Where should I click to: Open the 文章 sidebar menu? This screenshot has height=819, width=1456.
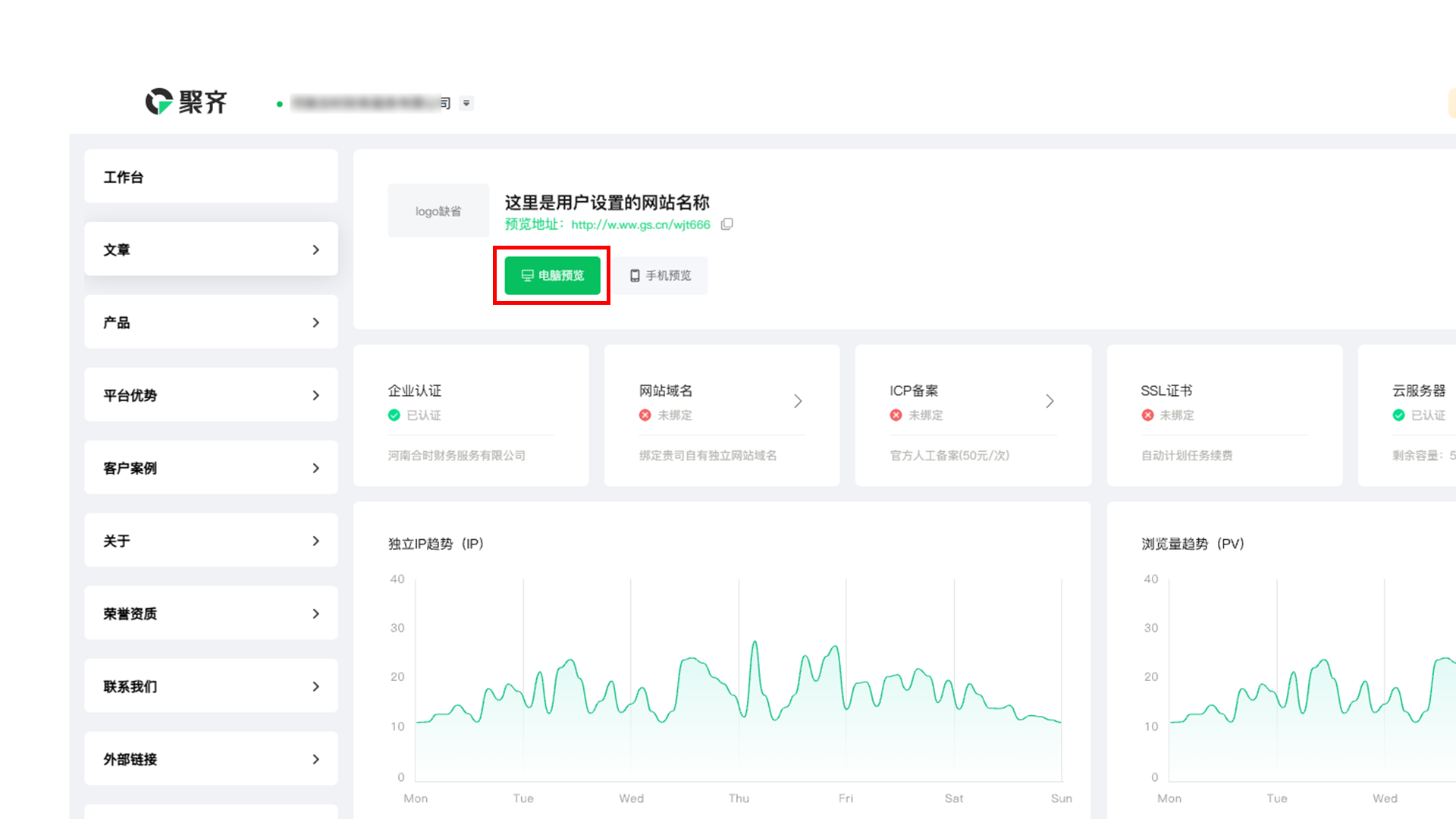click(211, 249)
